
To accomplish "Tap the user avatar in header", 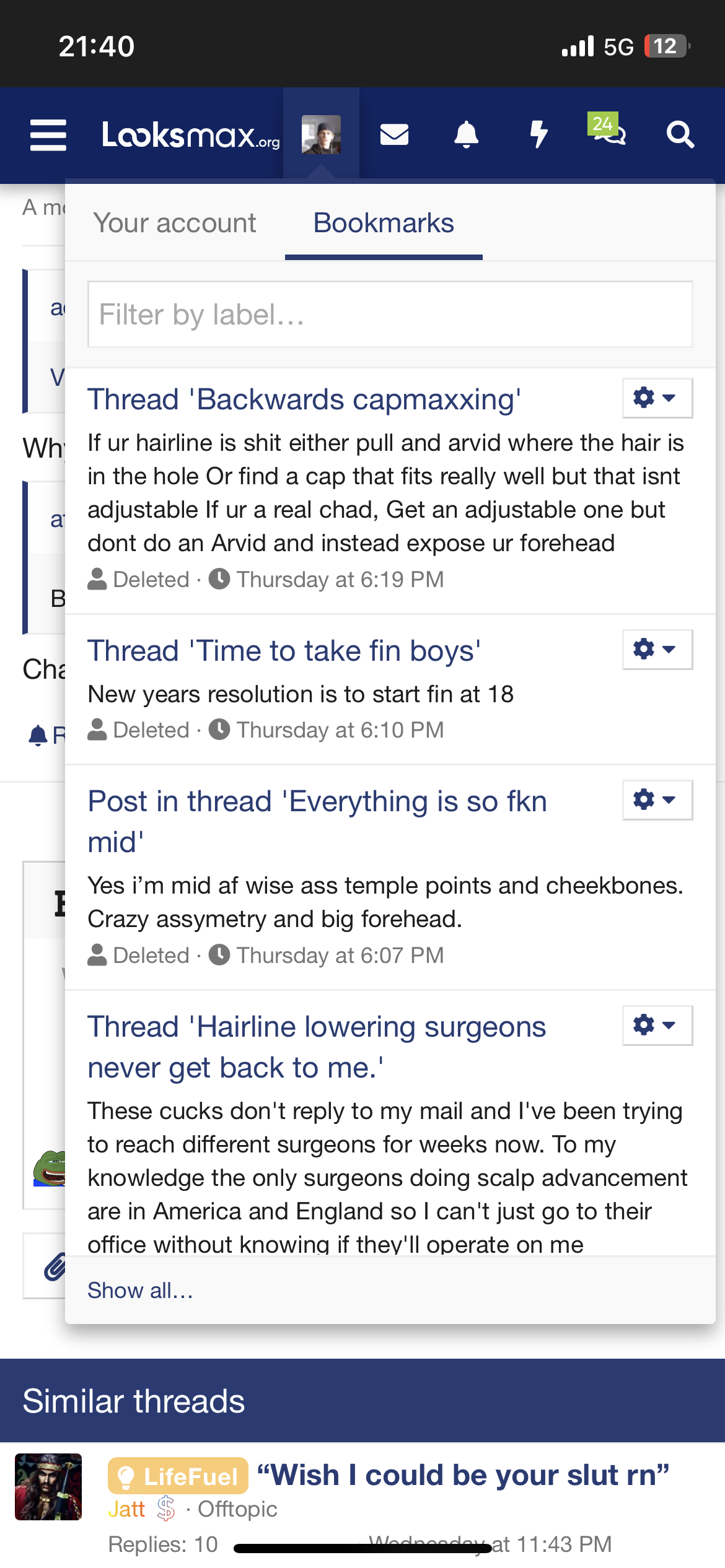I will click(x=321, y=134).
